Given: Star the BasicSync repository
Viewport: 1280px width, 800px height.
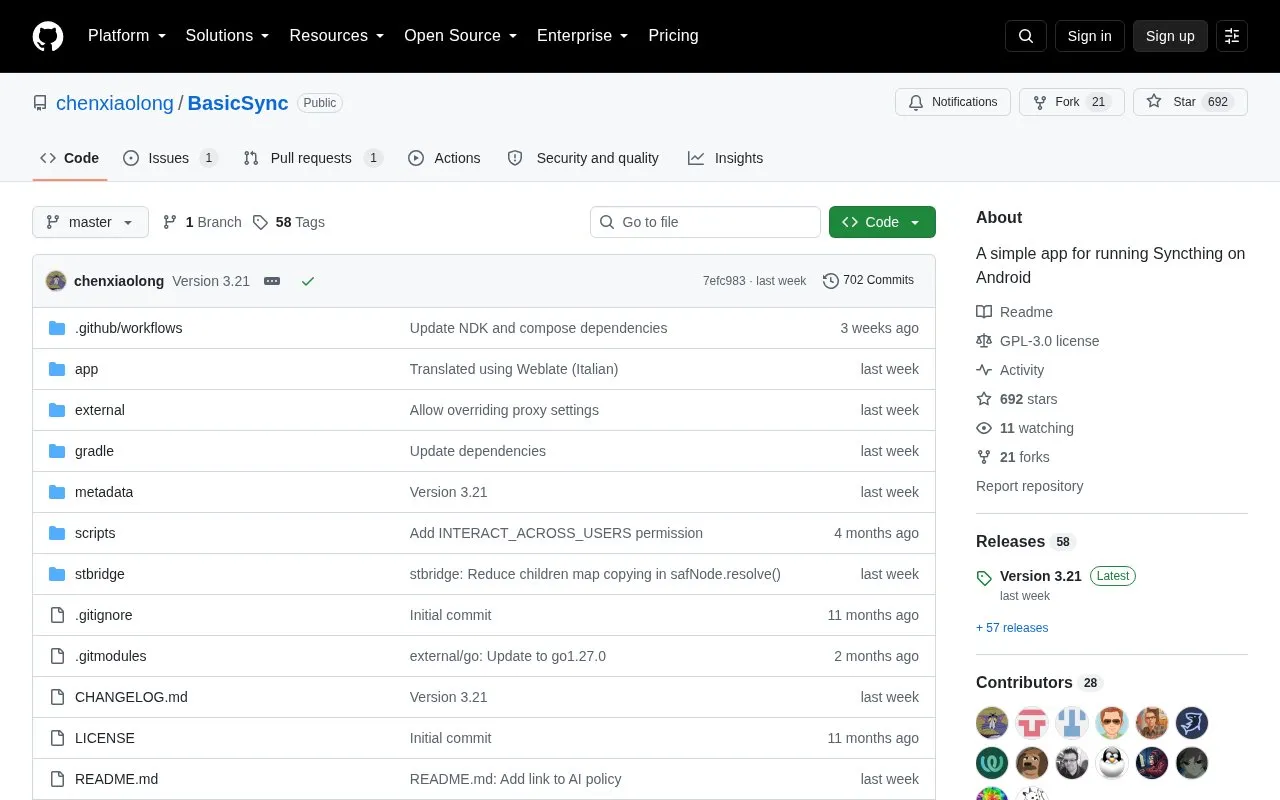Looking at the screenshot, I should point(1190,102).
